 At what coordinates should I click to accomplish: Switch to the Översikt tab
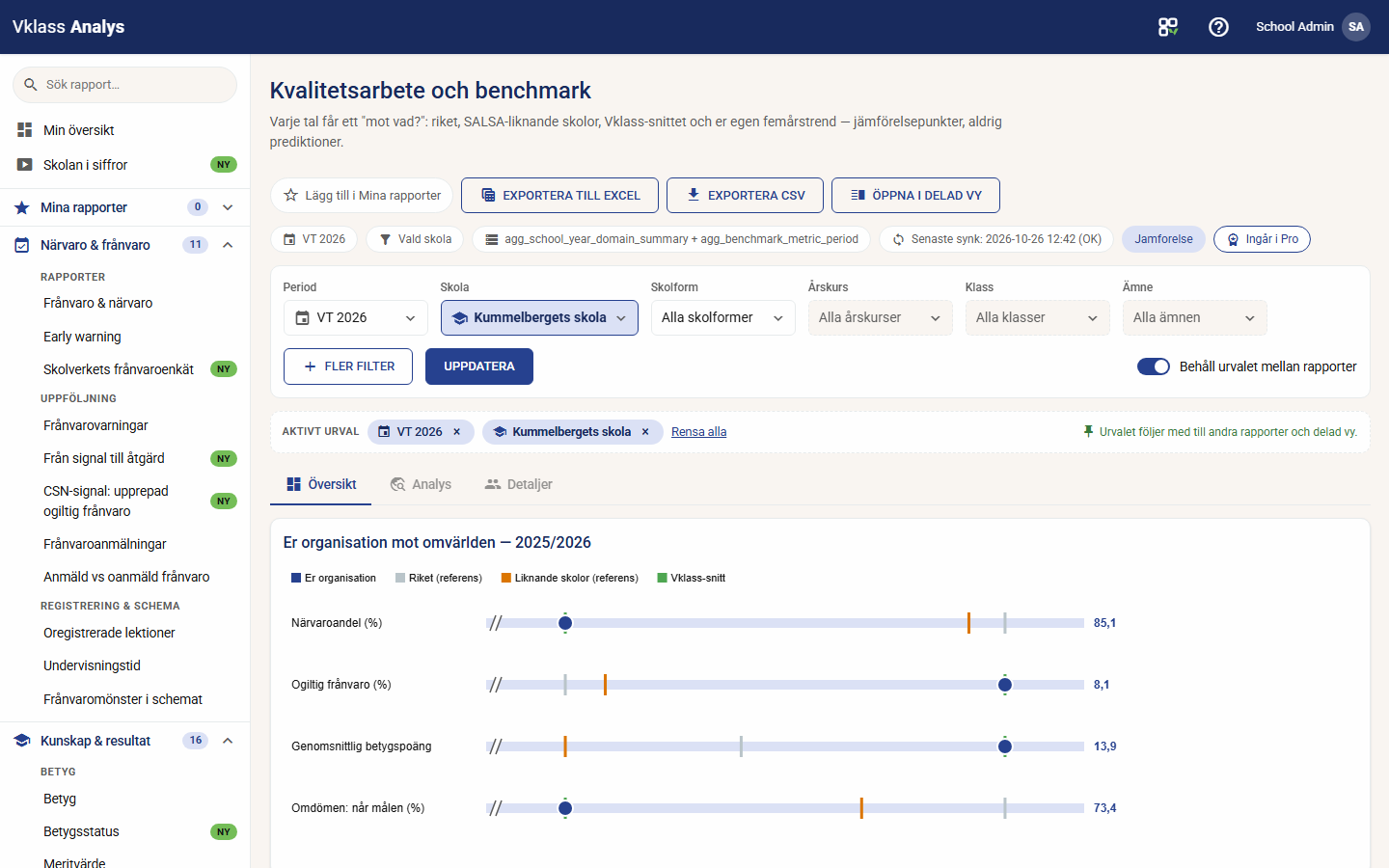(x=321, y=484)
